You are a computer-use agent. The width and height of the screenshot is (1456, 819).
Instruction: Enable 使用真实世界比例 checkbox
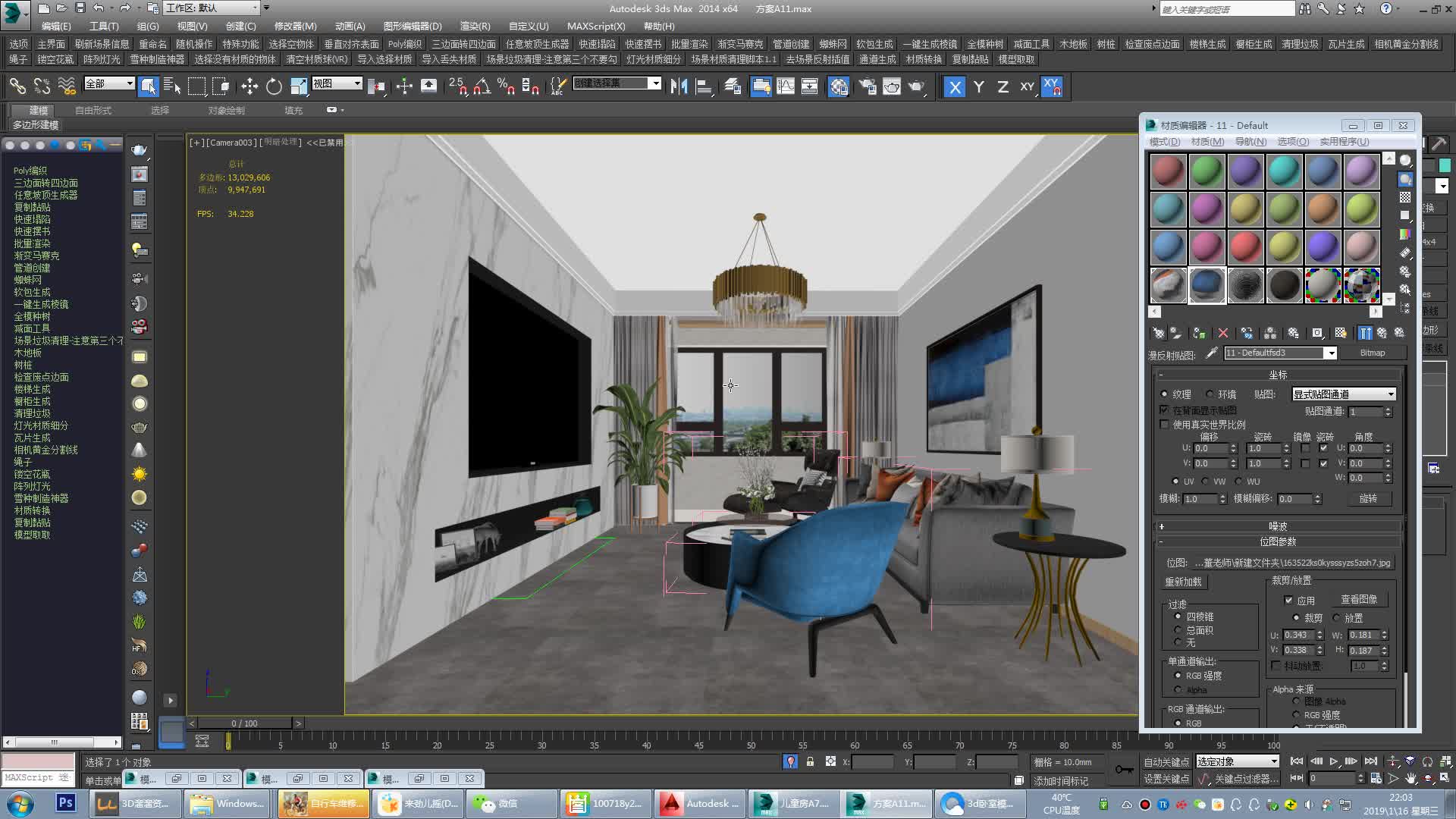coord(1165,425)
